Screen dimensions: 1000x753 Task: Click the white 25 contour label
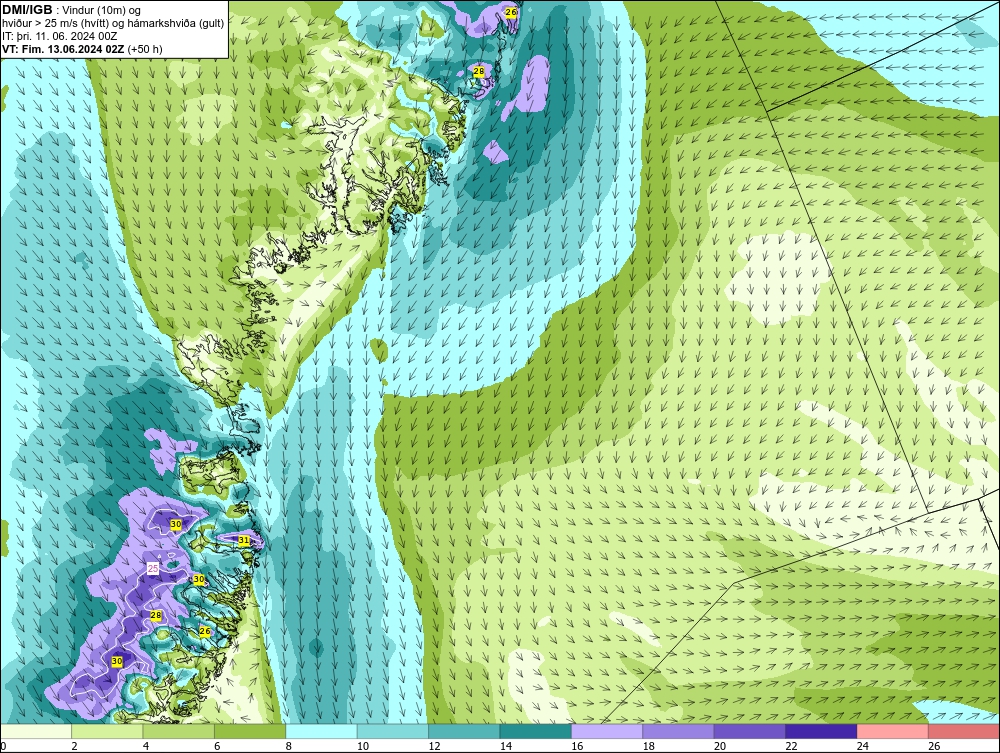(x=153, y=568)
